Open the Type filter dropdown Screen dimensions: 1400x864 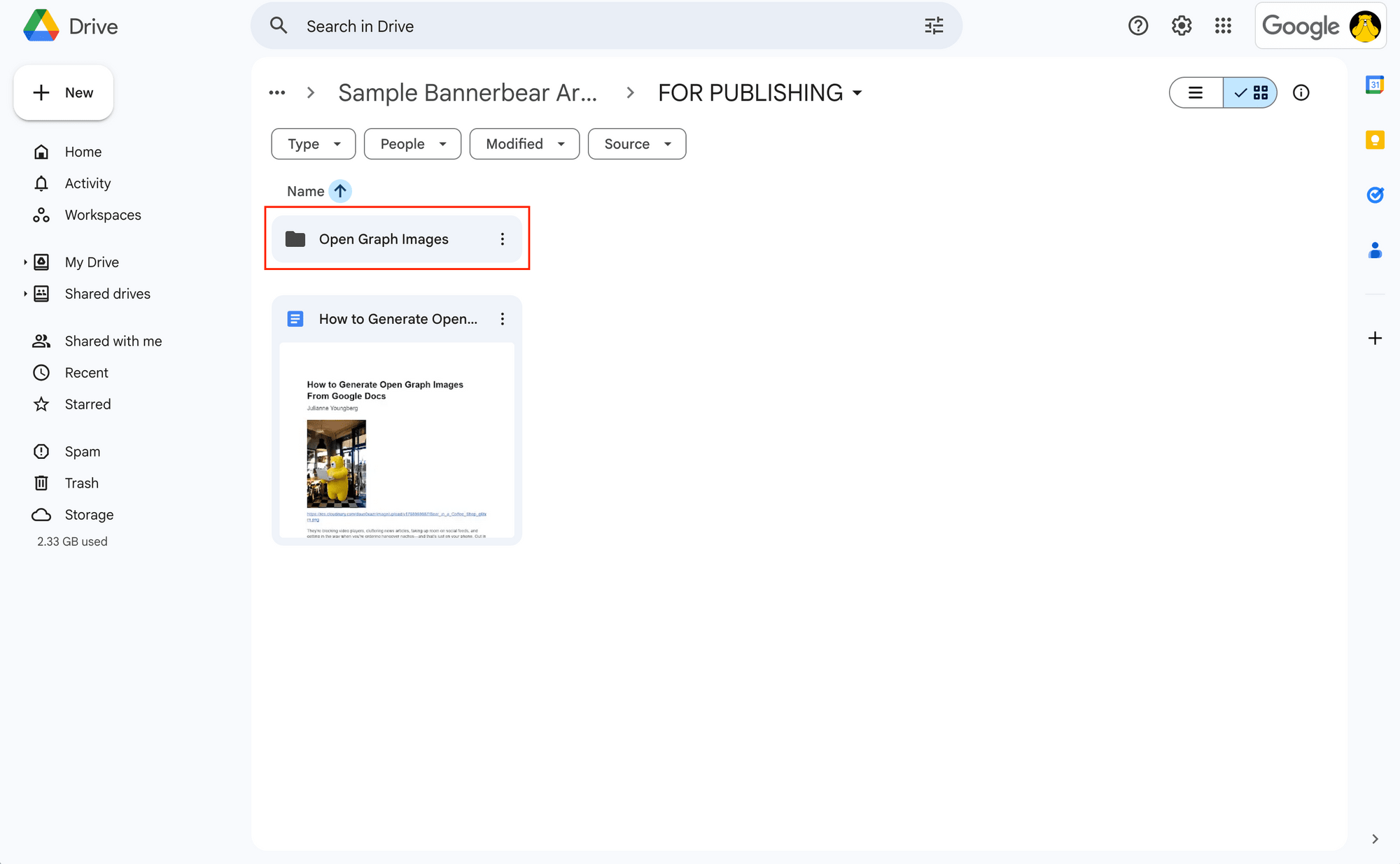click(313, 144)
